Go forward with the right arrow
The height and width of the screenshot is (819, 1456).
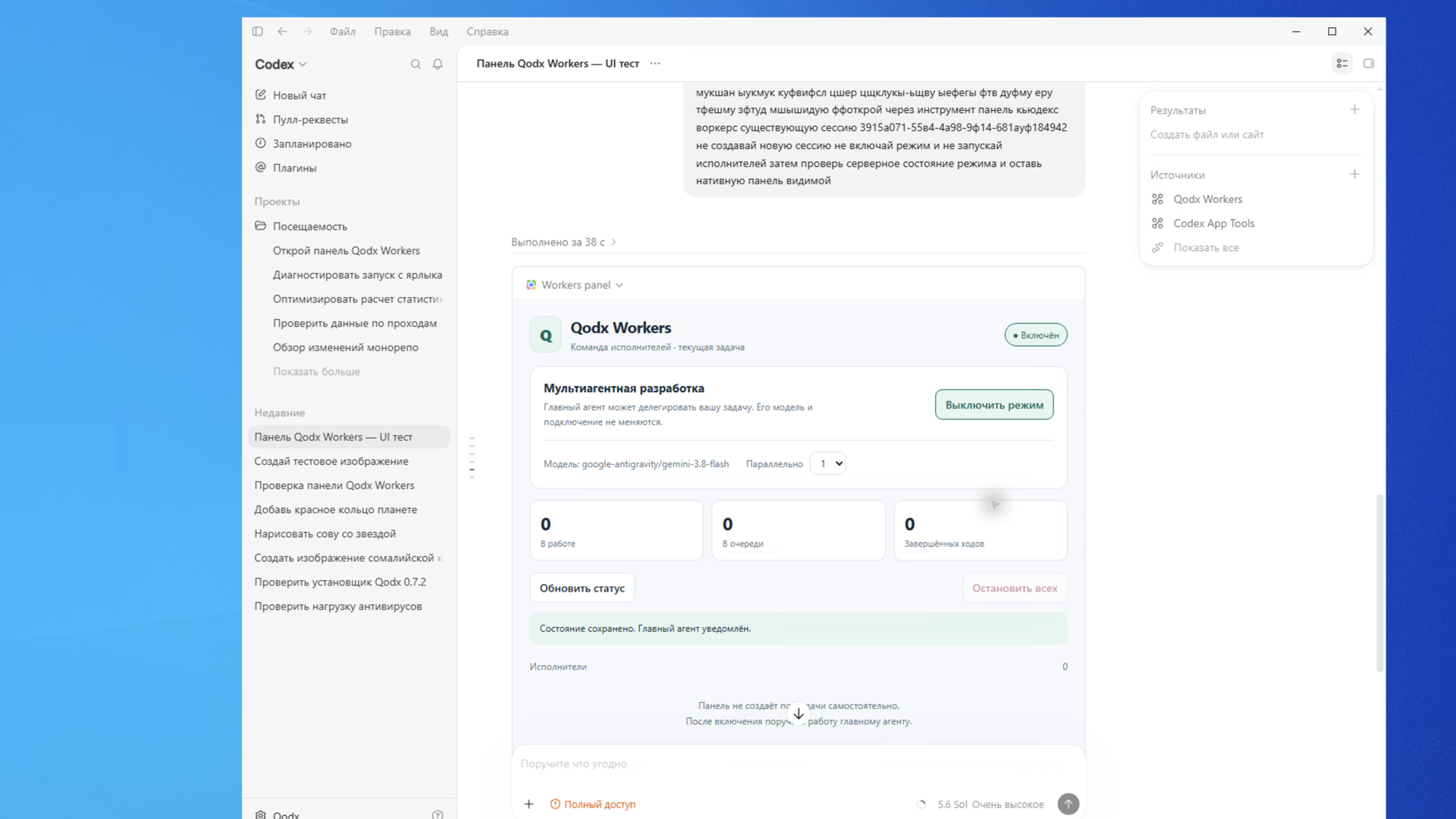tap(307, 31)
